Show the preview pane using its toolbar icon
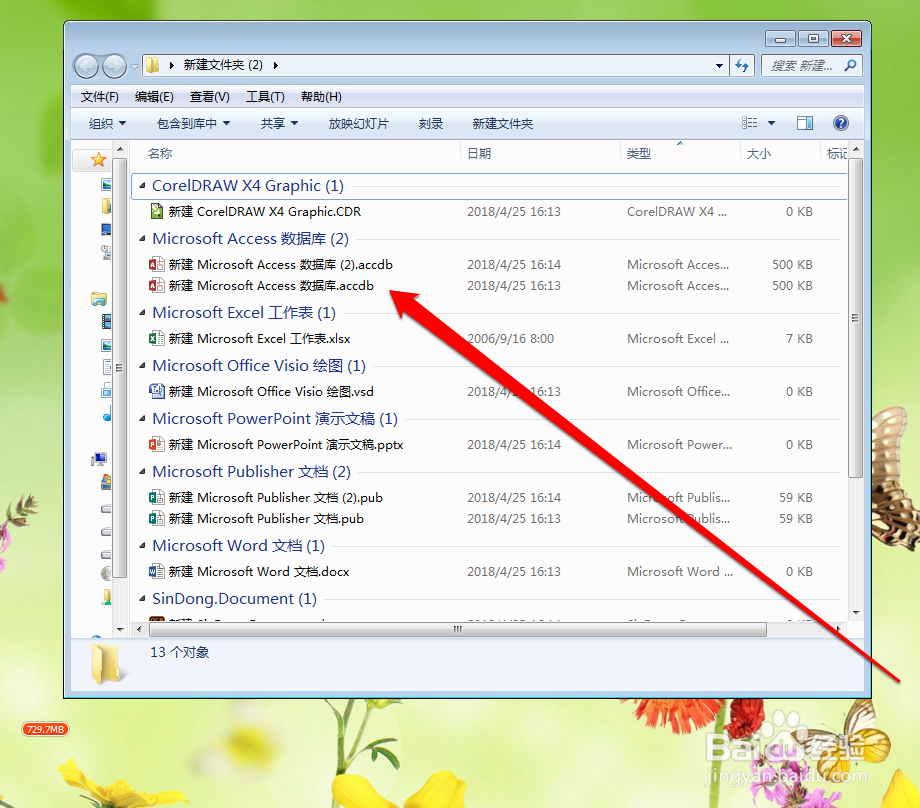The width and height of the screenshot is (920, 808). click(805, 123)
